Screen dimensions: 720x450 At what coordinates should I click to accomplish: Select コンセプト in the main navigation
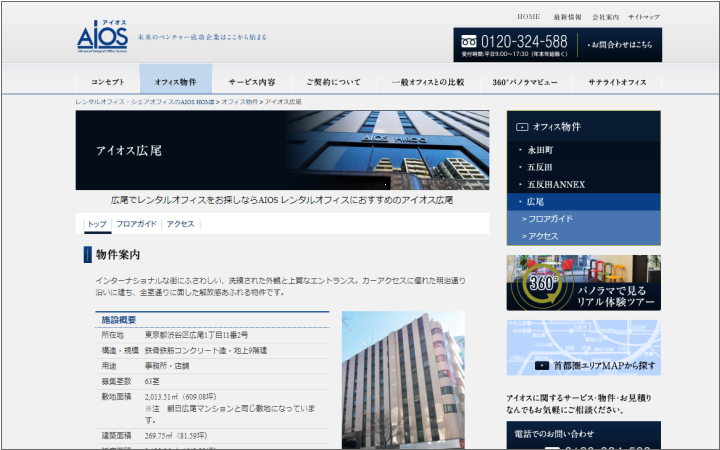coord(107,82)
